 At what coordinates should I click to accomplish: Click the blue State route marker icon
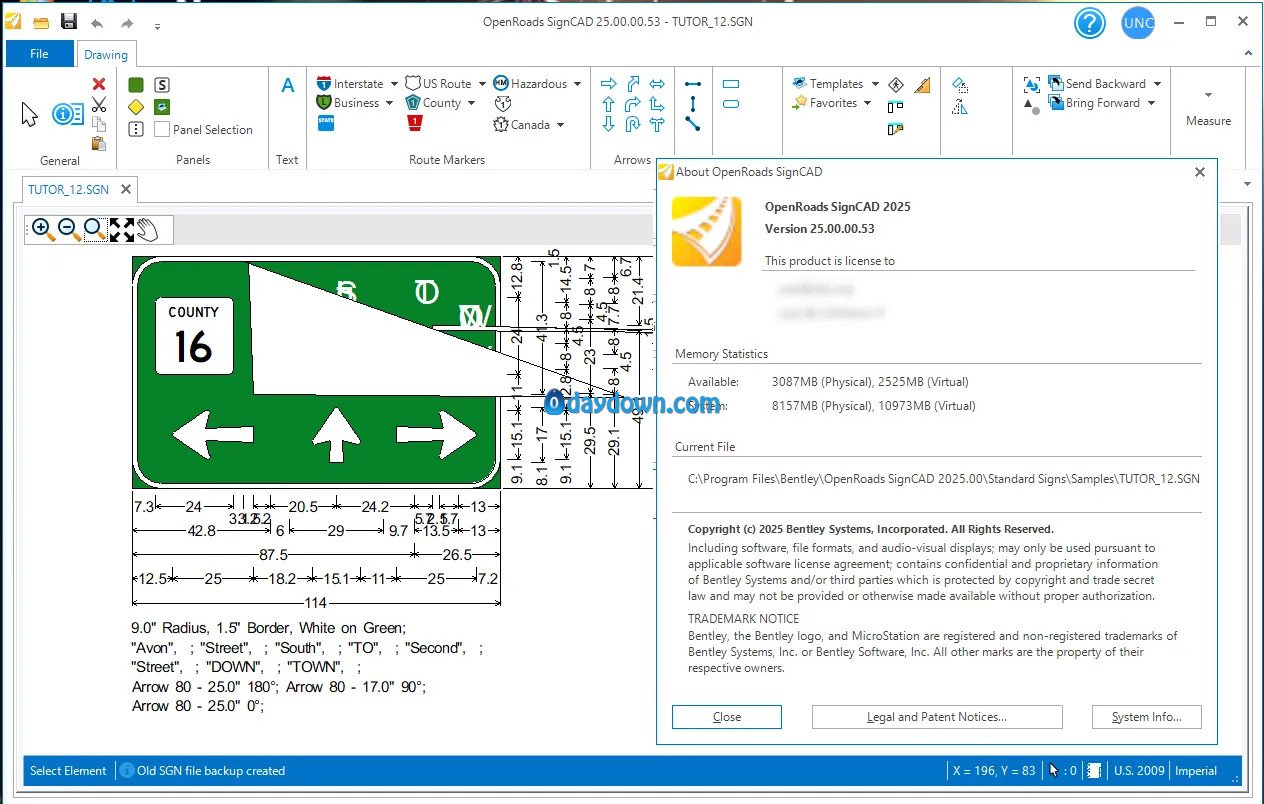326,123
